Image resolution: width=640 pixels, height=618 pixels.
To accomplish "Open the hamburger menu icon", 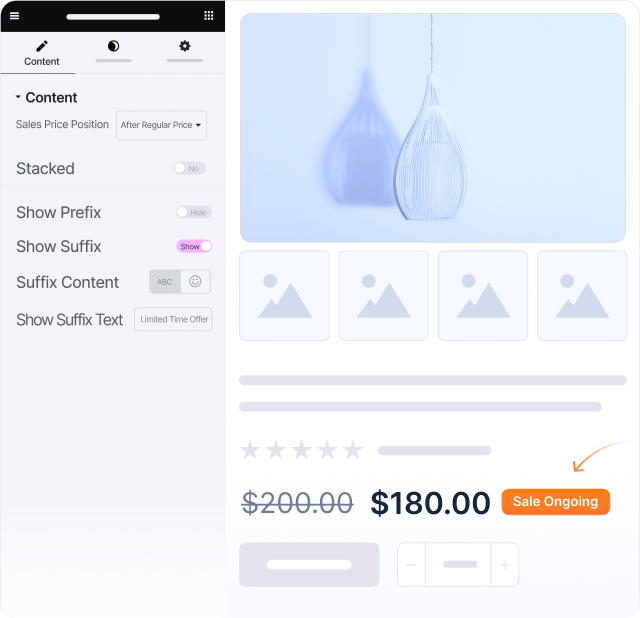I will (x=14, y=16).
